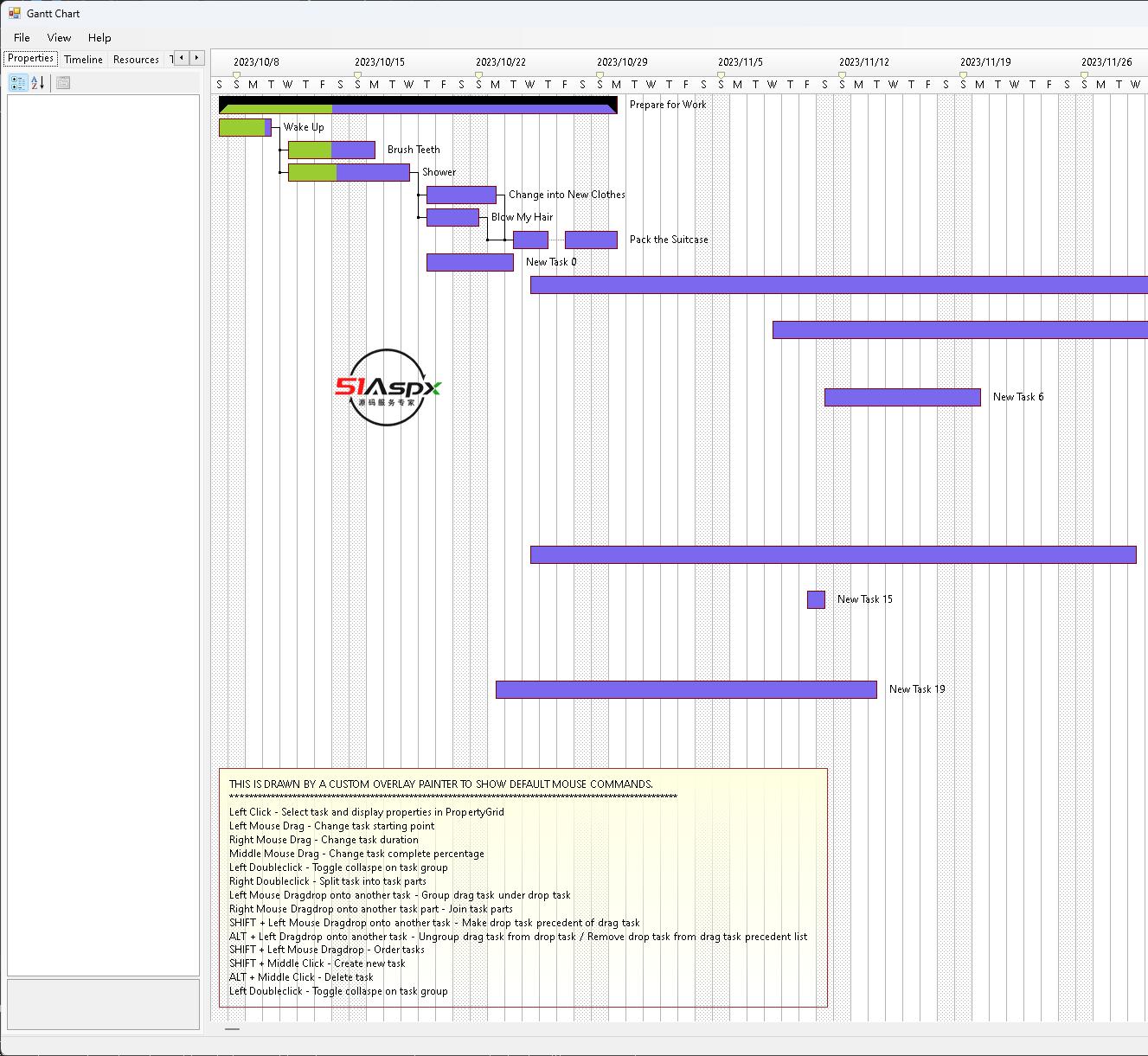Click the Categorized view icon in property grid
Screen dimensions: 1148x1056
[x=17, y=83]
